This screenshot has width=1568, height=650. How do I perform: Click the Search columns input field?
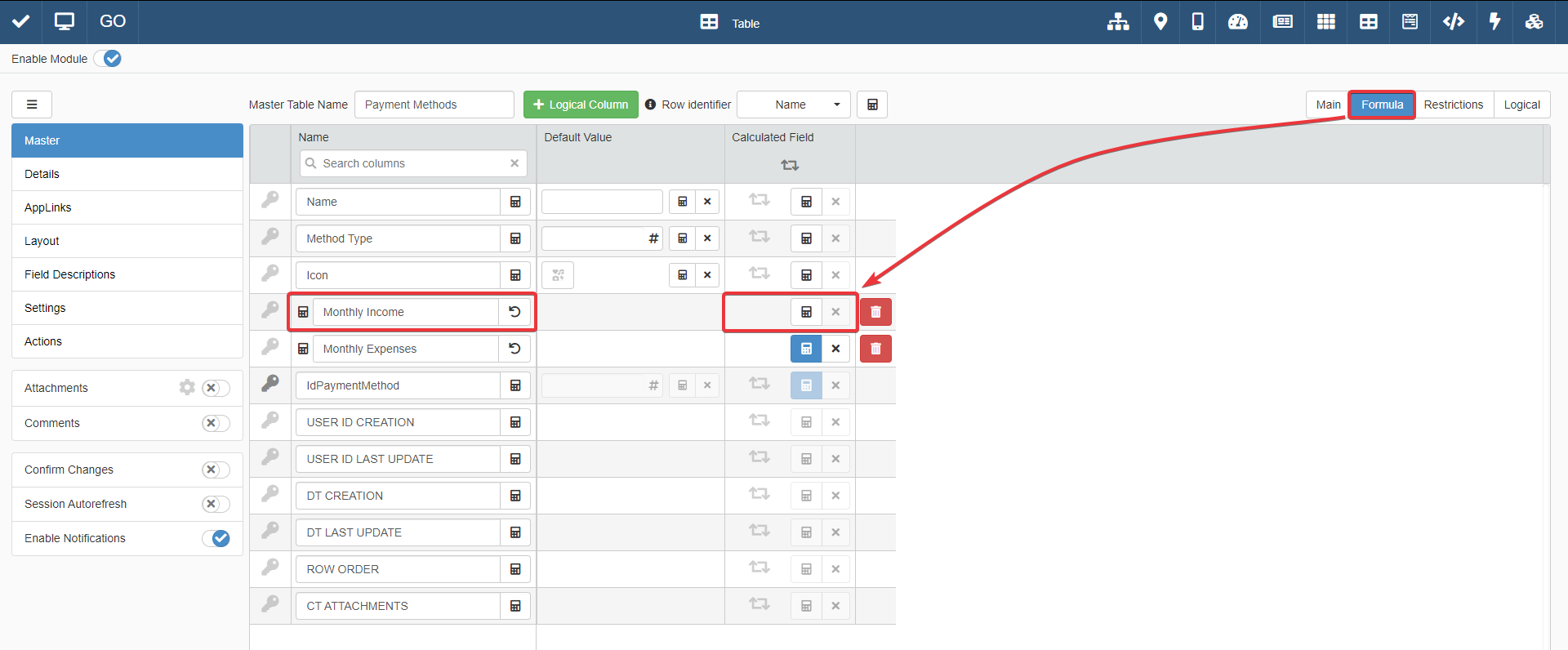coord(413,163)
